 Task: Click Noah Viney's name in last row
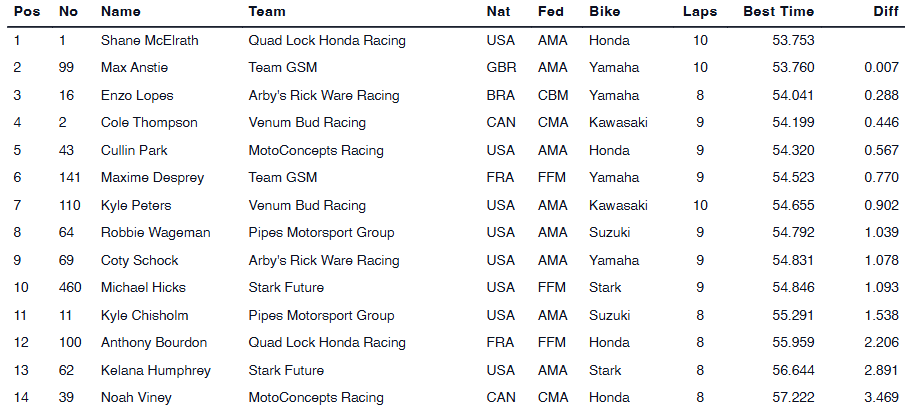click(x=133, y=398)
